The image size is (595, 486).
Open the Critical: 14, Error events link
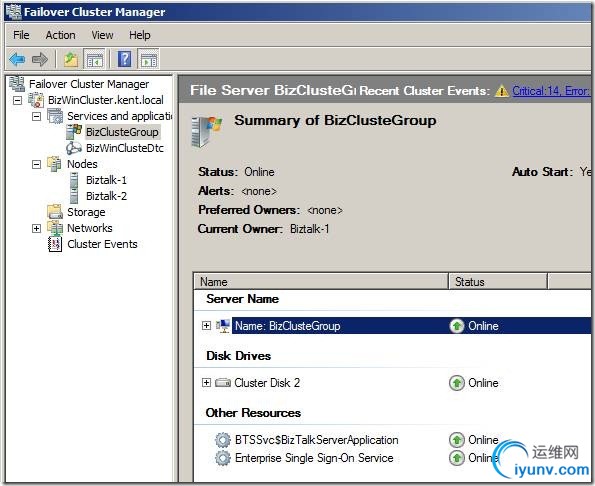(x=551, y=91)
